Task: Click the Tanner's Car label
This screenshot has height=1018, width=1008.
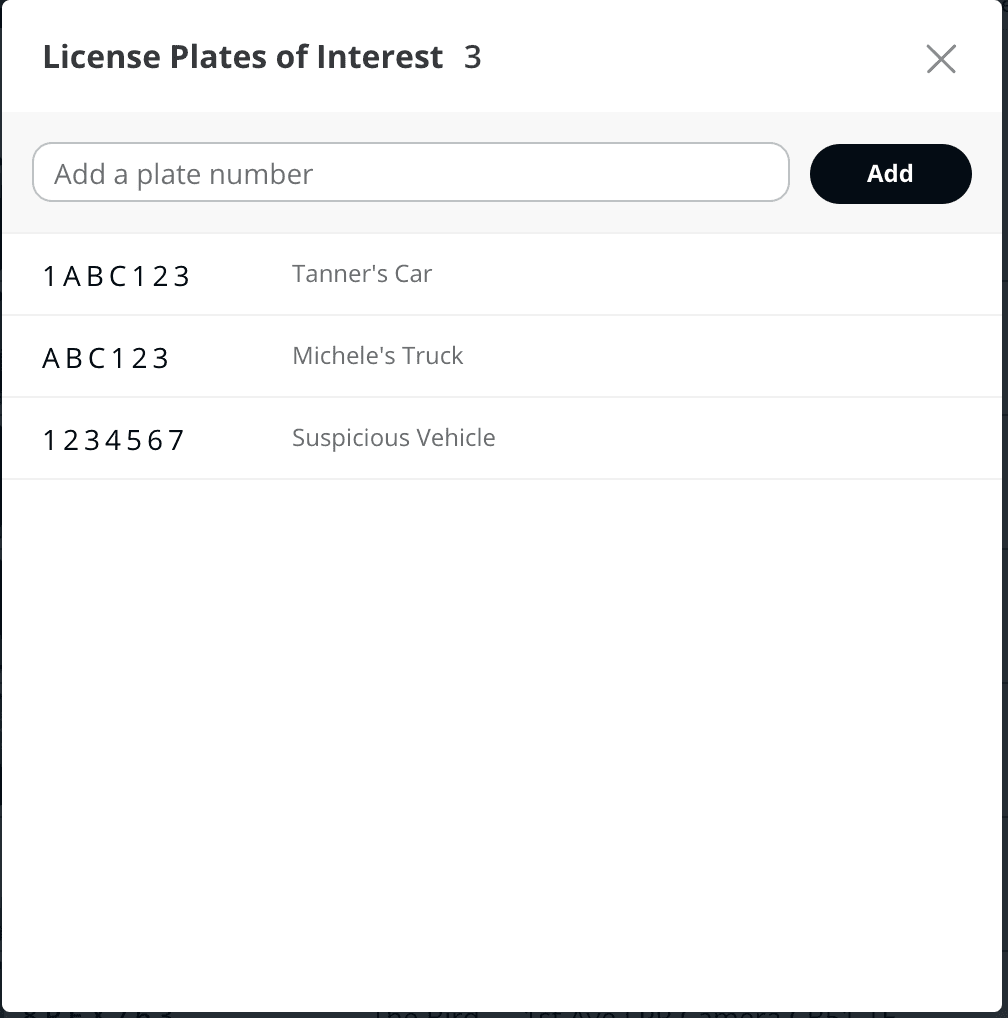Action: (x=362, y=274)
